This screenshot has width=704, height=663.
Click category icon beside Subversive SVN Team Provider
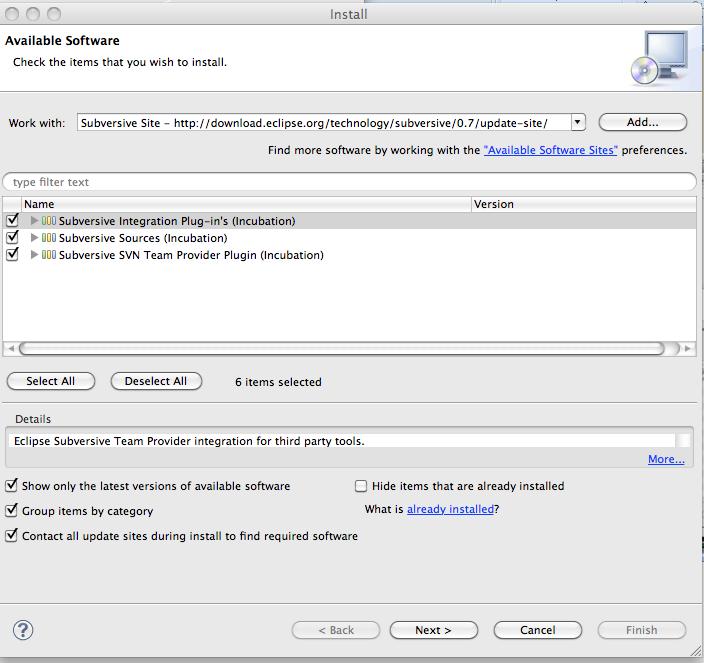pos(49,255)
